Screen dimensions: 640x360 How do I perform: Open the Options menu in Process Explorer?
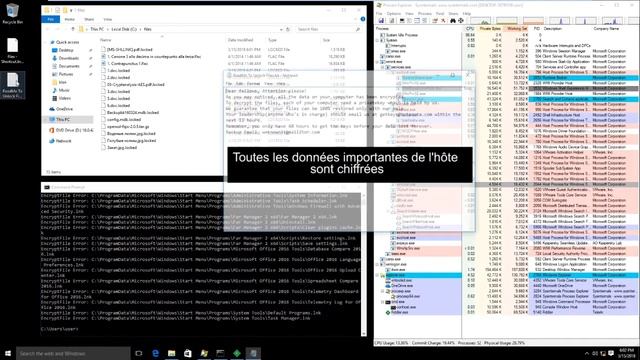click(x=394, y=13)
